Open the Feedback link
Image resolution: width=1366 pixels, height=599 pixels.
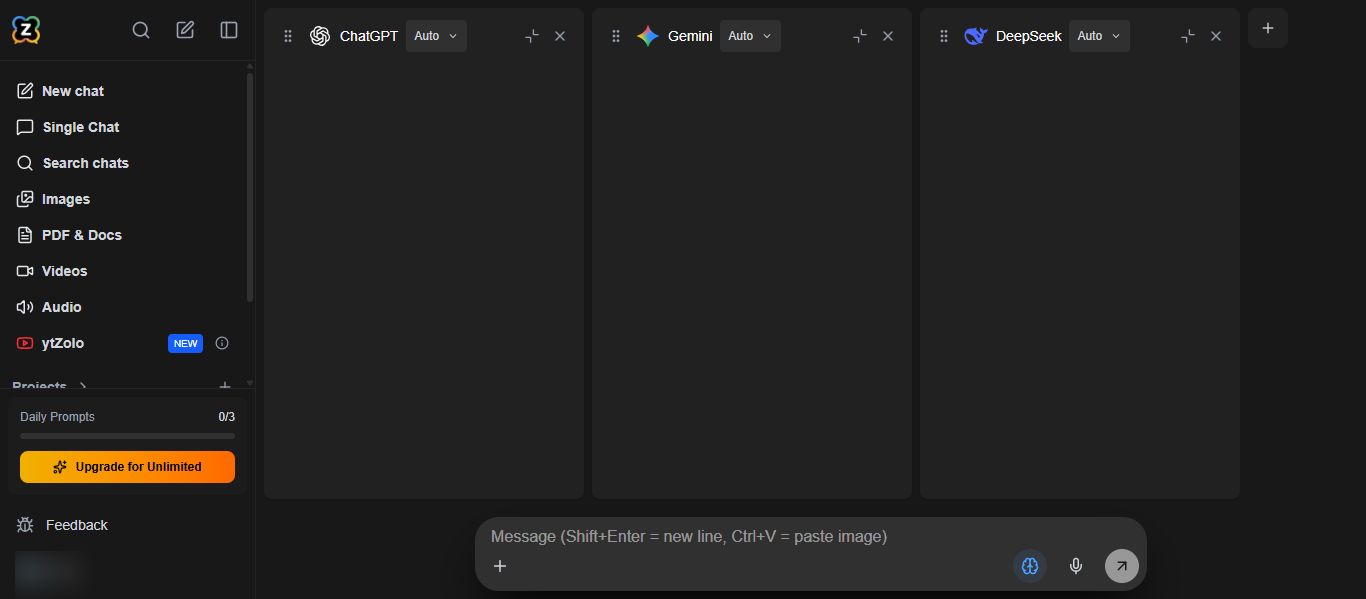76,525
